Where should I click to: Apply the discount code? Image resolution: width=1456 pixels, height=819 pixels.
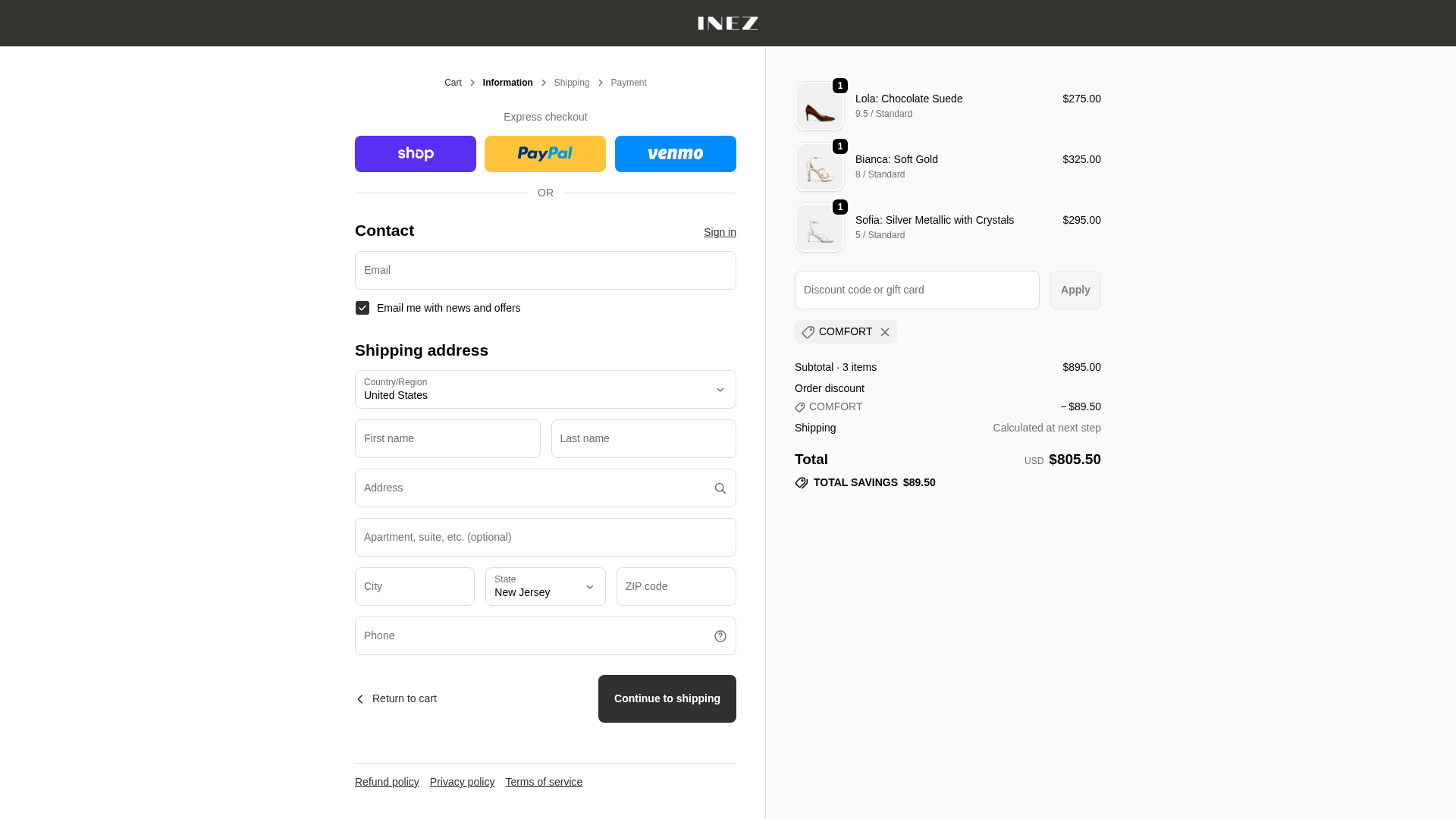1075,290
